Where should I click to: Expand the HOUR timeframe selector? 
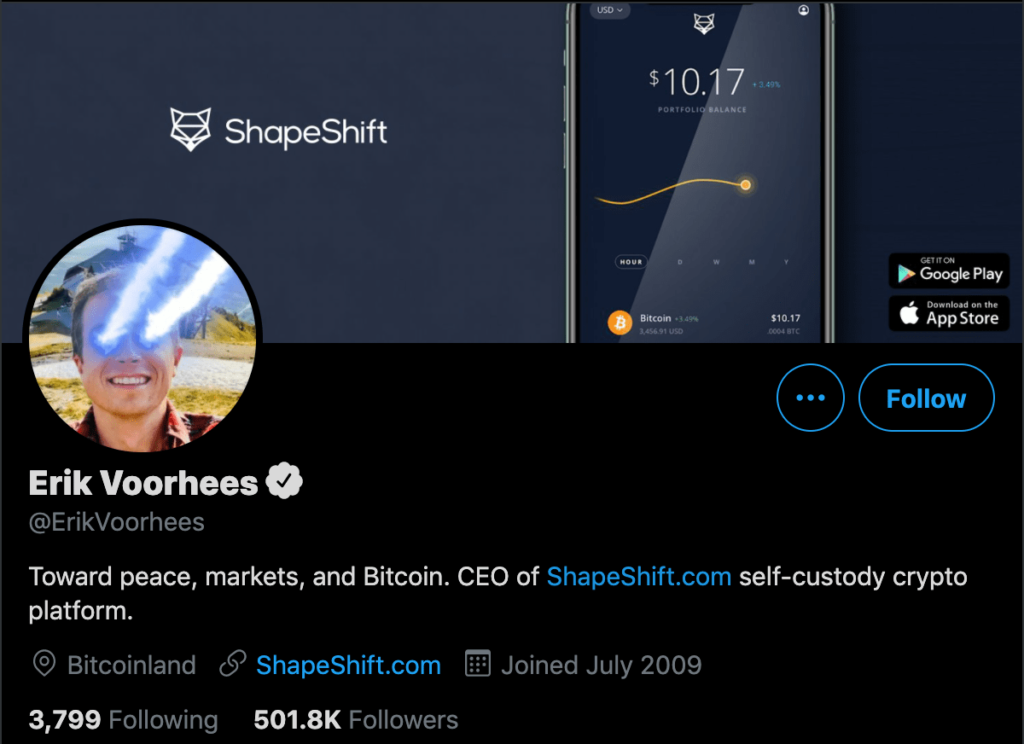631,261
